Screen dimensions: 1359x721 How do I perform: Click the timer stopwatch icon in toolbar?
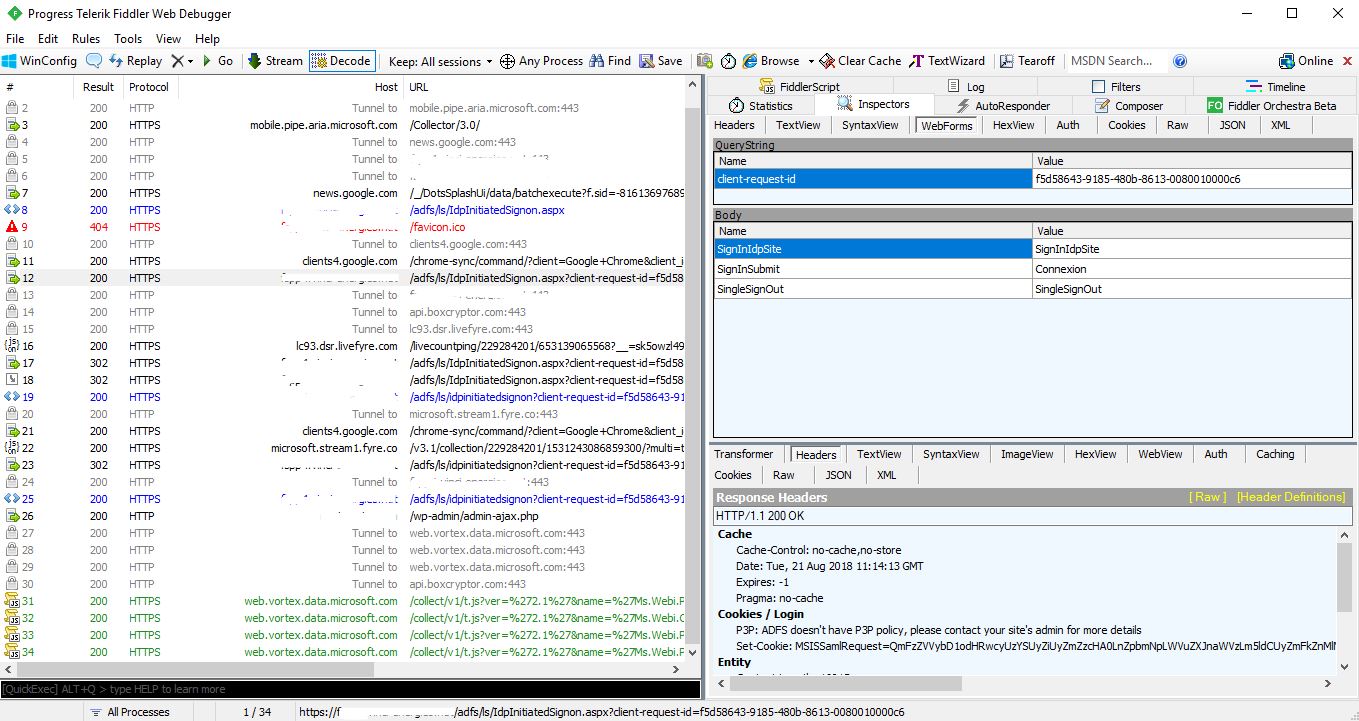coord(728,61)
